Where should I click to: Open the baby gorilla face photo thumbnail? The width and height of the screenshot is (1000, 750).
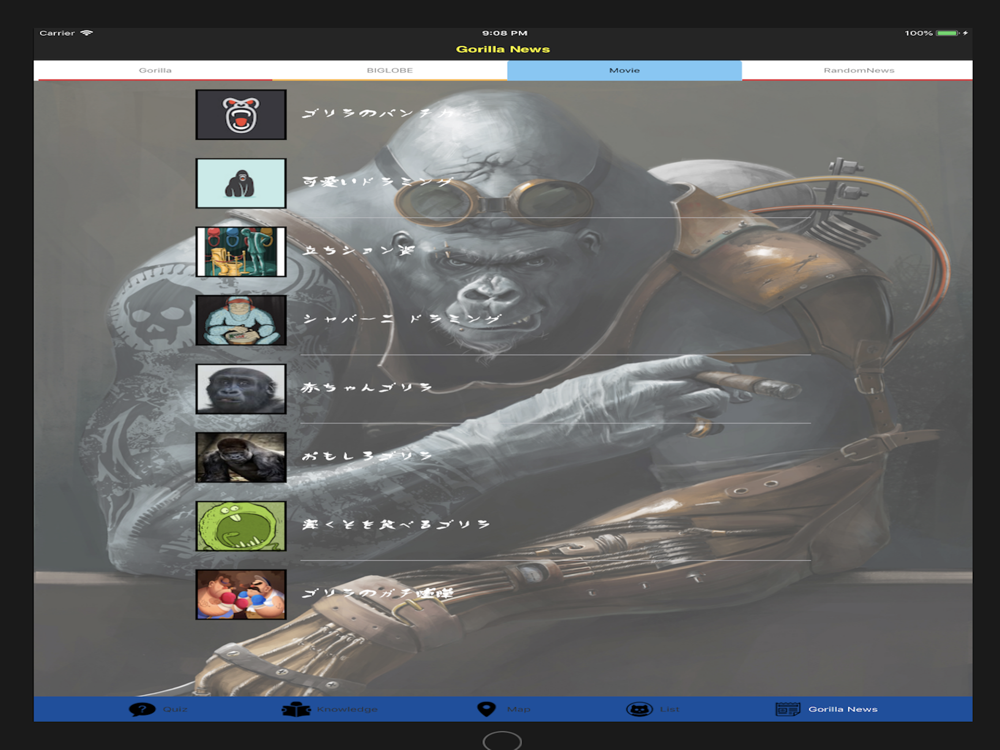point(241,389)
